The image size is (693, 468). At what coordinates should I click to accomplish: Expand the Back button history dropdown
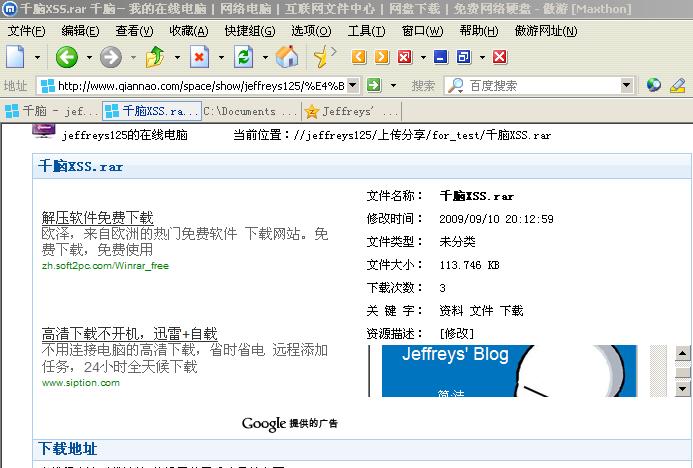click(89, 57)
